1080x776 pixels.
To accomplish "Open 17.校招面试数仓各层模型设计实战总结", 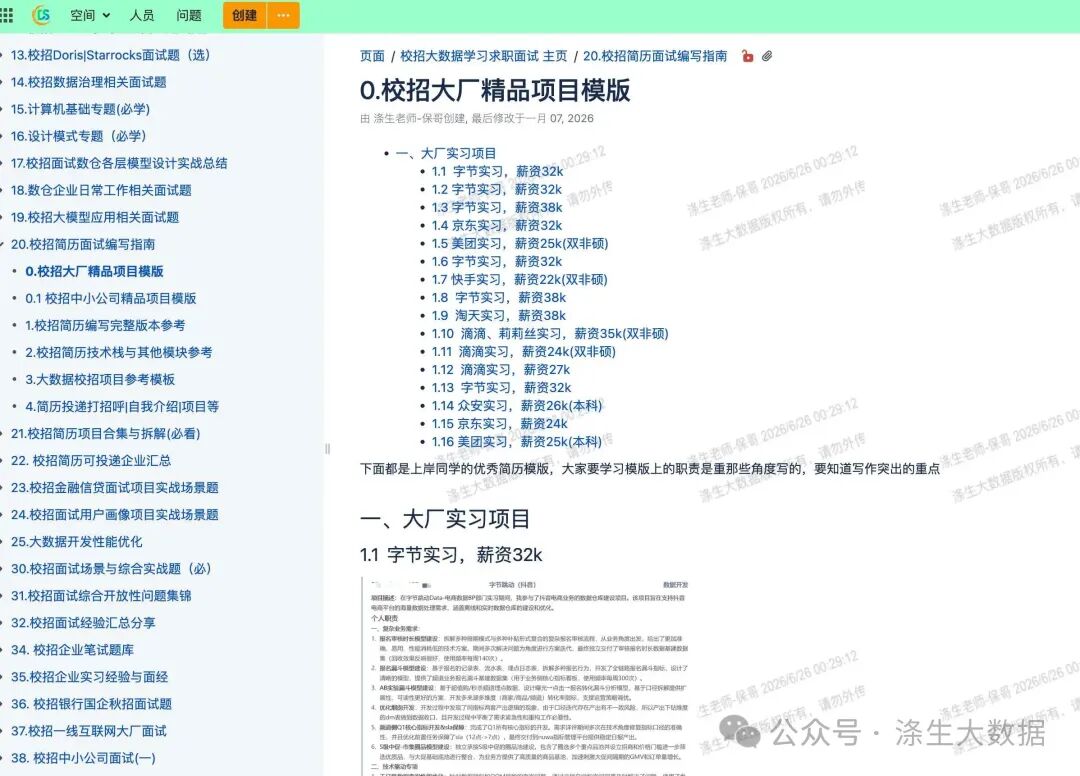I will pos(118,163).
